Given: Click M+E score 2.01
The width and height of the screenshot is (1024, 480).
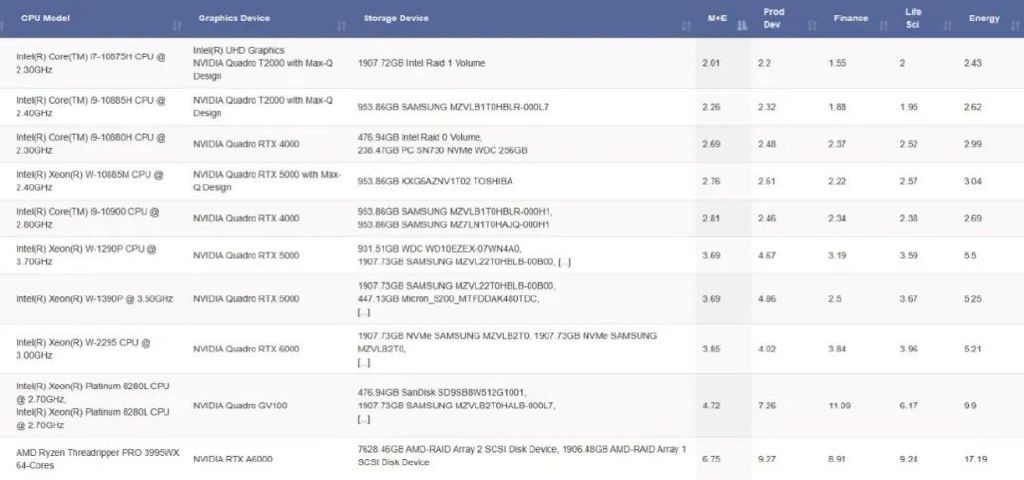Looking at the screenshot, I should [710, 63].
